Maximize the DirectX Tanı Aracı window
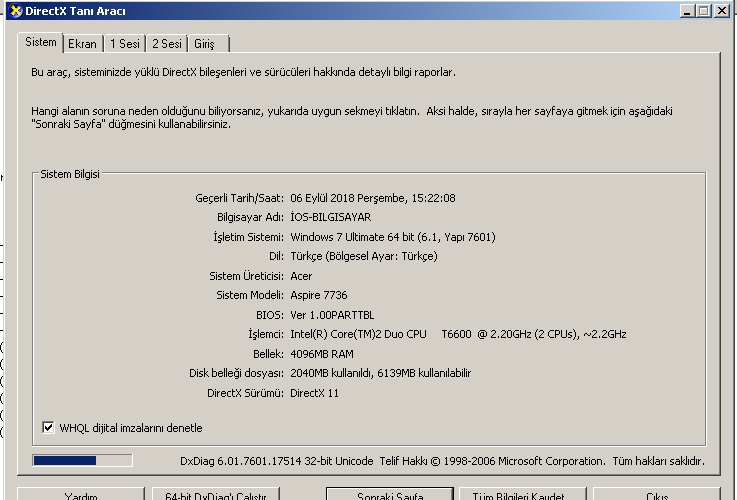737x500 pixels. point(704,11)
